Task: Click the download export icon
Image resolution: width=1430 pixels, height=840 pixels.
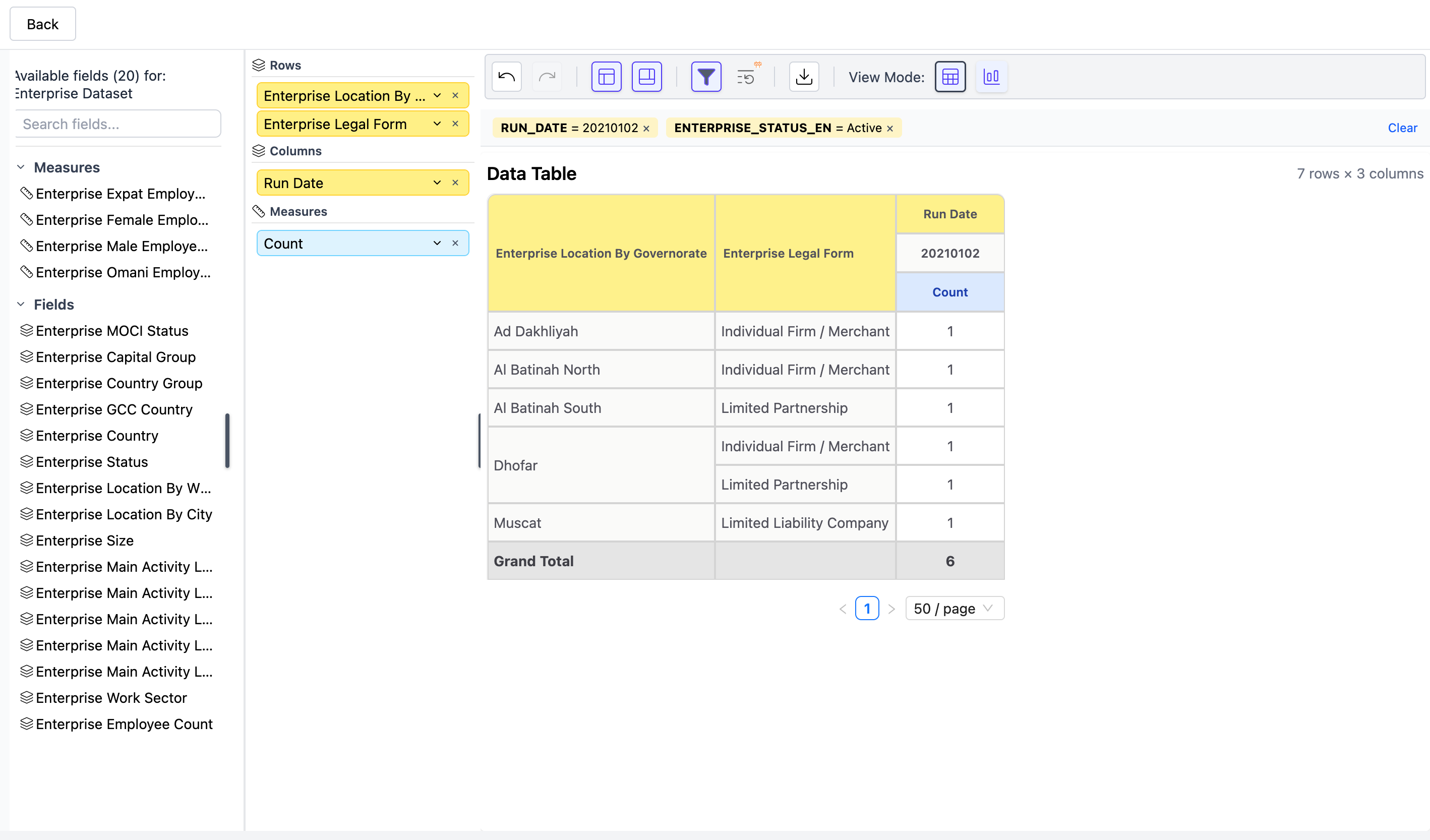Action: click(x=804, y=77)
